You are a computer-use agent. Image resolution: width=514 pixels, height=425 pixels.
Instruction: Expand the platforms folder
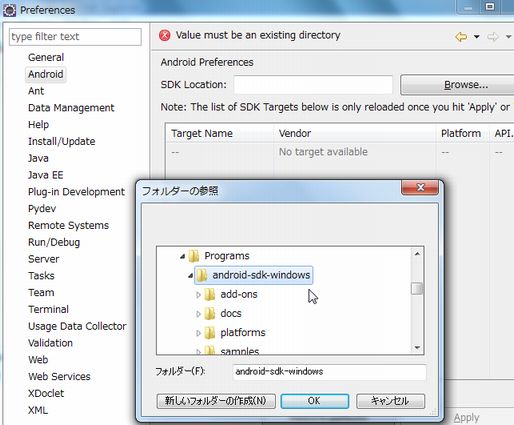198,333
